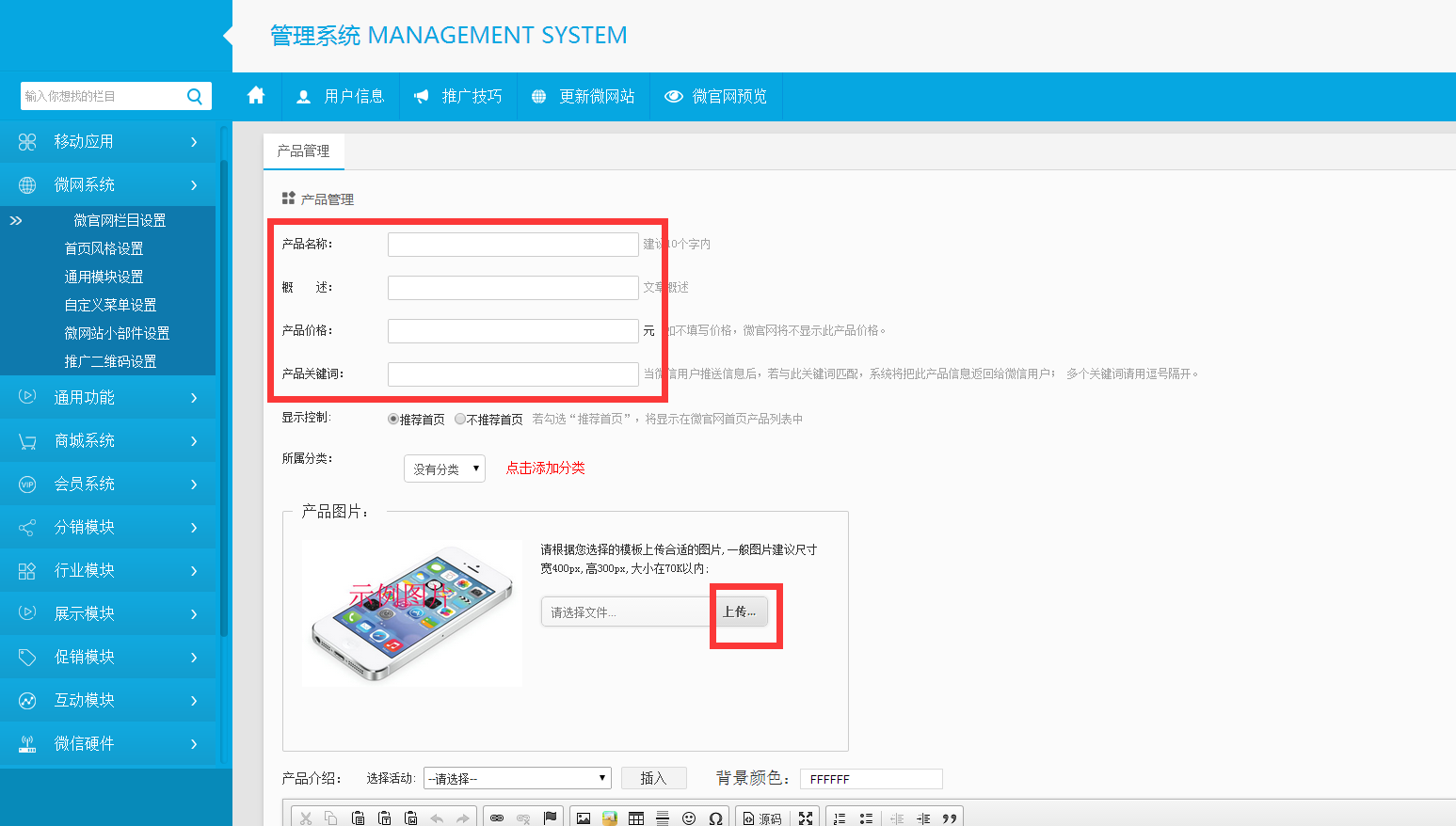This screenshot has width=1456, height=826.
Task: Click the red 点击添加分类 link
Action: [546, 468]
